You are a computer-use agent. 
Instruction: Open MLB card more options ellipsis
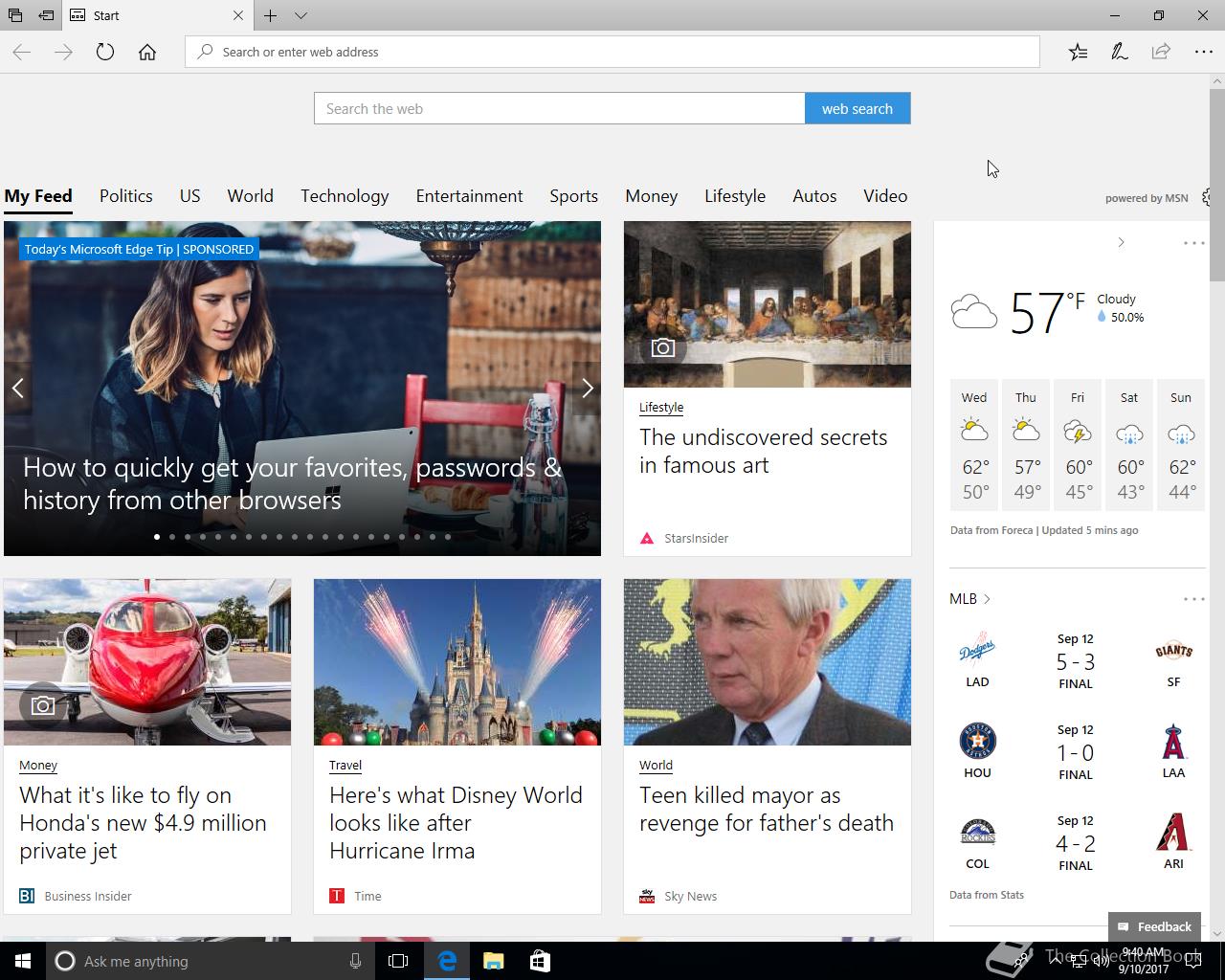tap(1193, 599)
